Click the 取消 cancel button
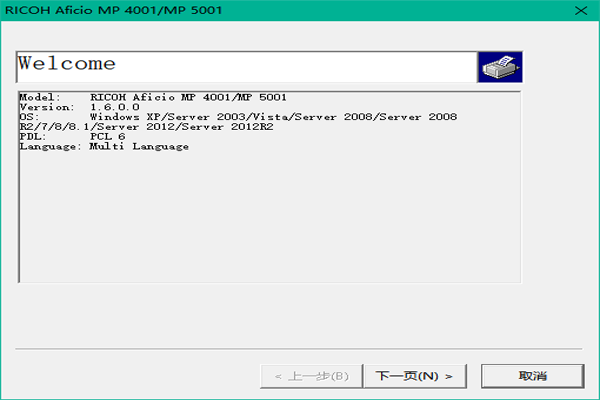 [x=533, y=376]
